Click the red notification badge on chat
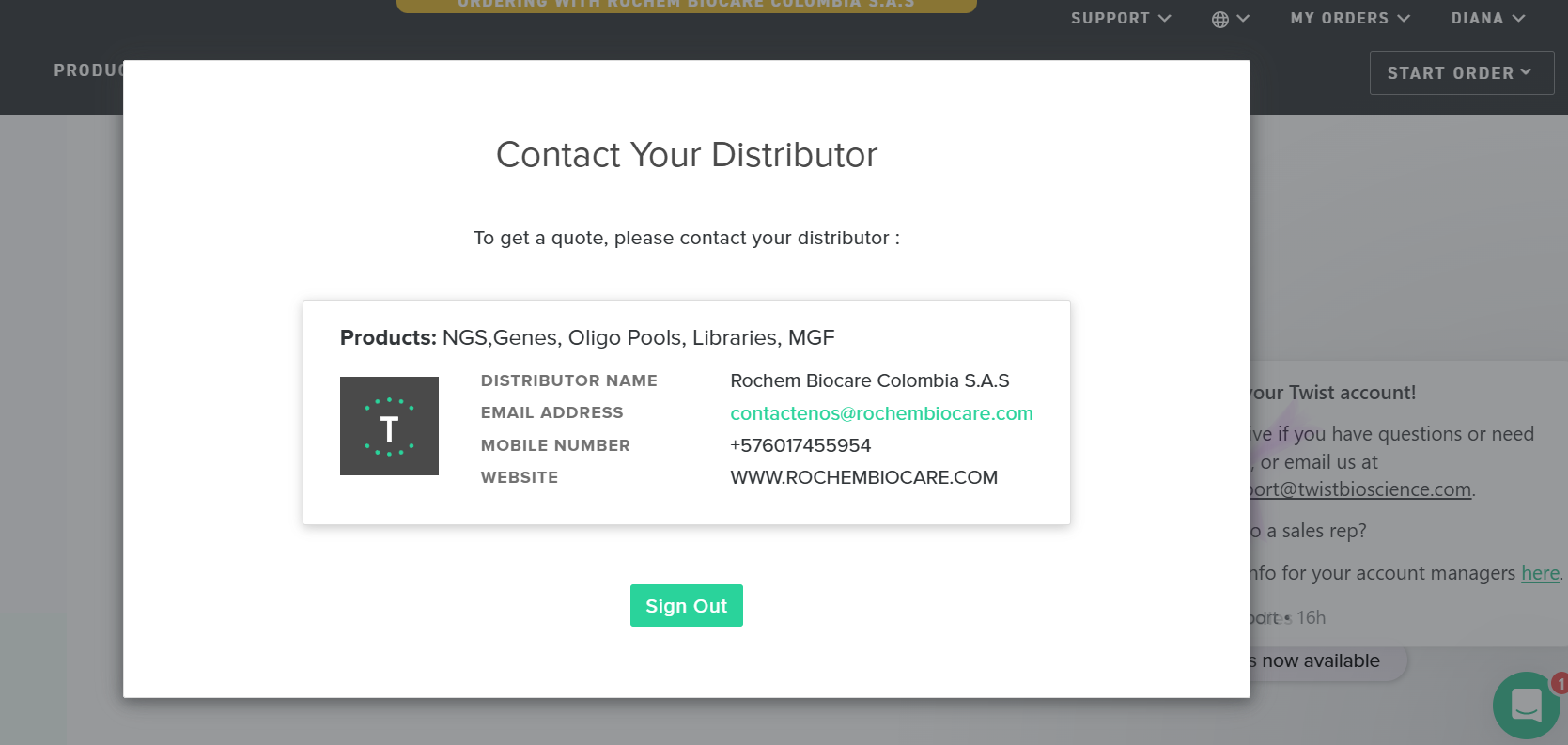This screenshot has width=1568, height=745. [1559, 683]
